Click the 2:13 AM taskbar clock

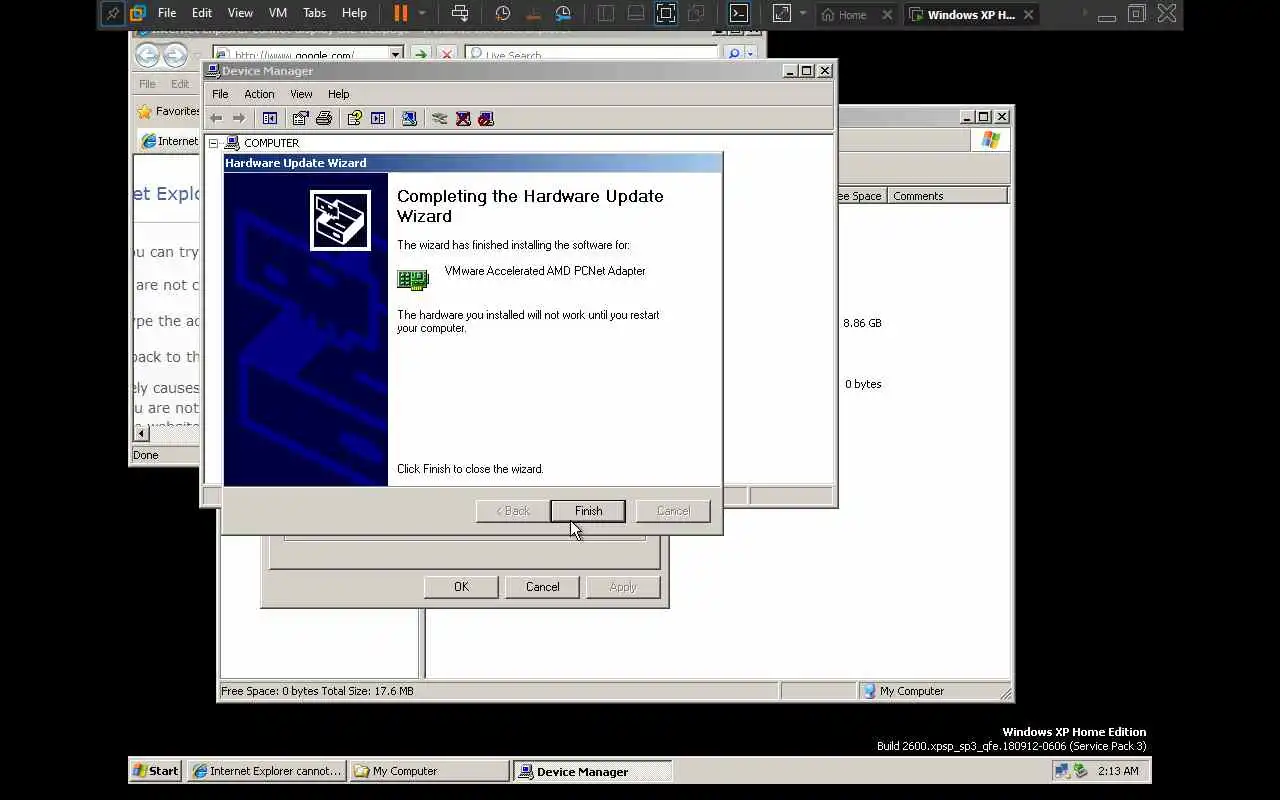pyautogui.click(x=1118, y=771)
